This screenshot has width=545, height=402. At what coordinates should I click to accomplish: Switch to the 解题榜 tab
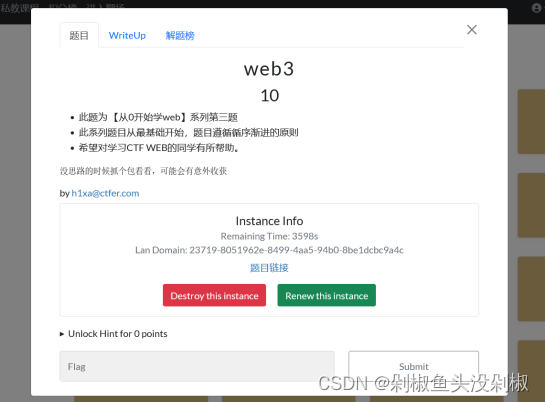click(x=180, y=35)
